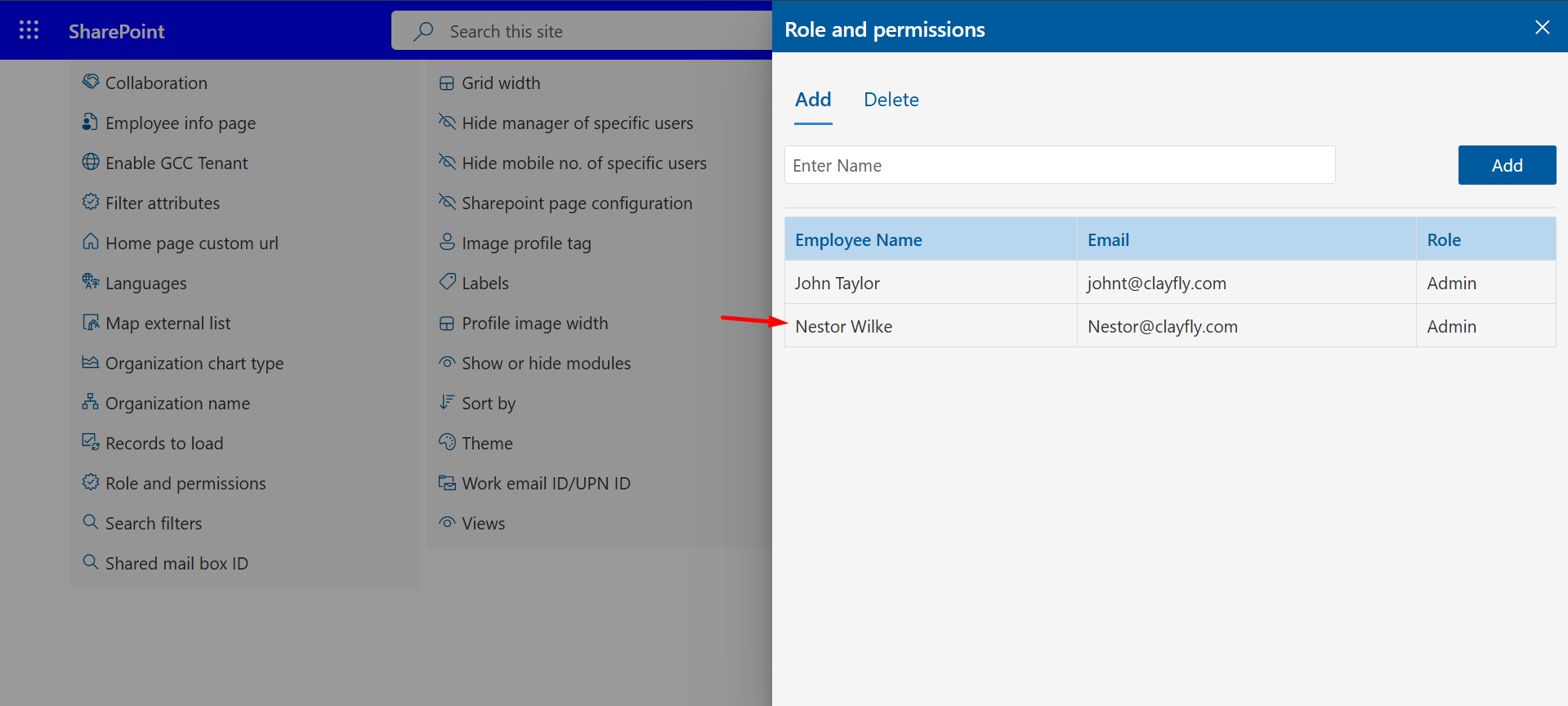Open the Filter attributes setting
This screenshot has width=1568, height=706.
coord(163,203)
